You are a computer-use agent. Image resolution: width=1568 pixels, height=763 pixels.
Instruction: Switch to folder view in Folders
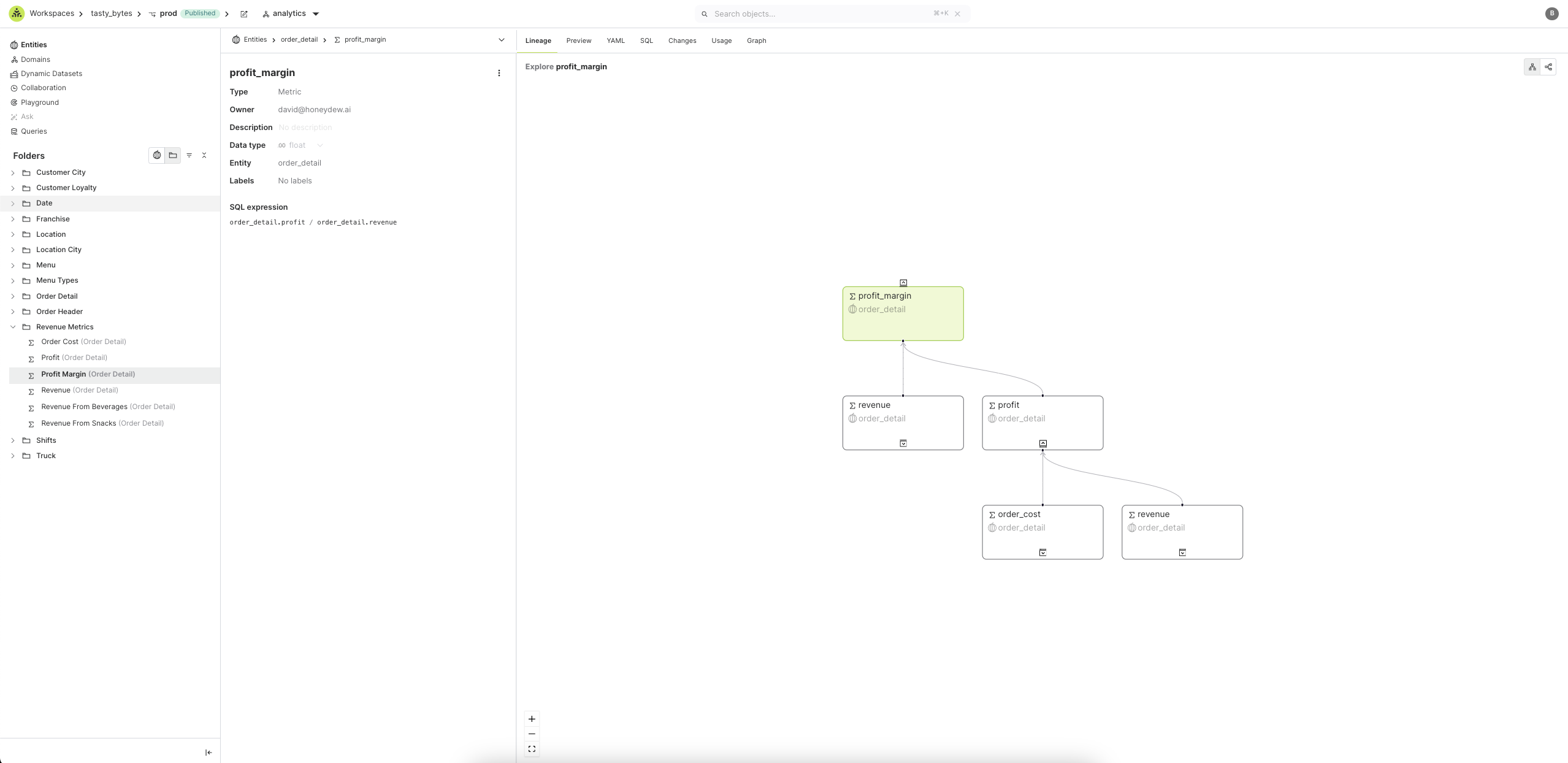tap(173, 156)
